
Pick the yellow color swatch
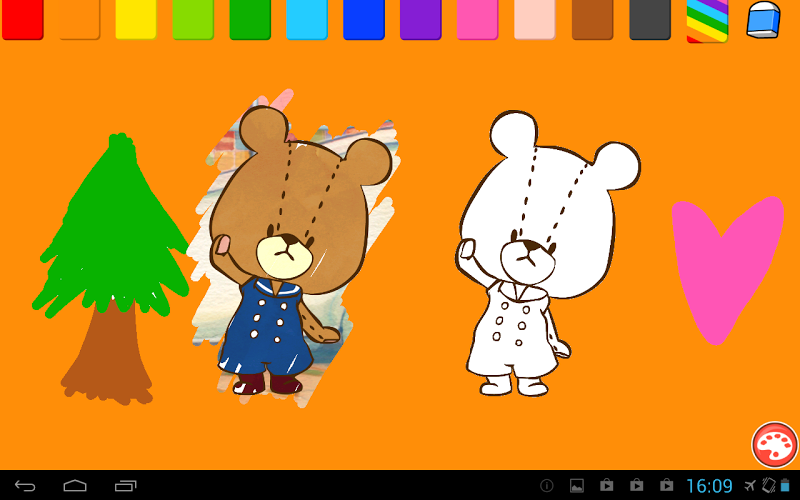pyautogui.click(x=136, y=19)
